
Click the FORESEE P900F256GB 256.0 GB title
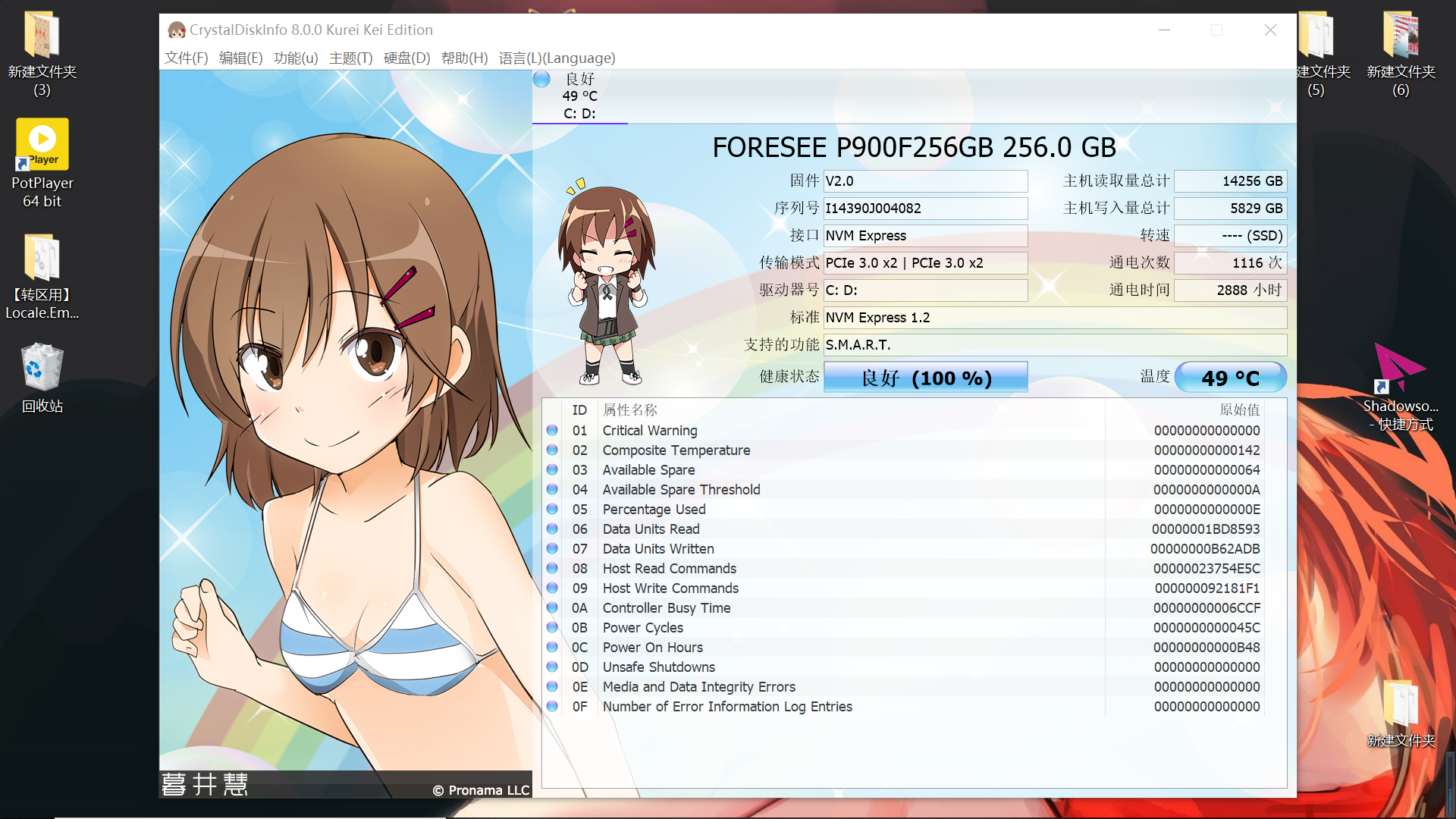pyautogui.click(x=914, y=148)
